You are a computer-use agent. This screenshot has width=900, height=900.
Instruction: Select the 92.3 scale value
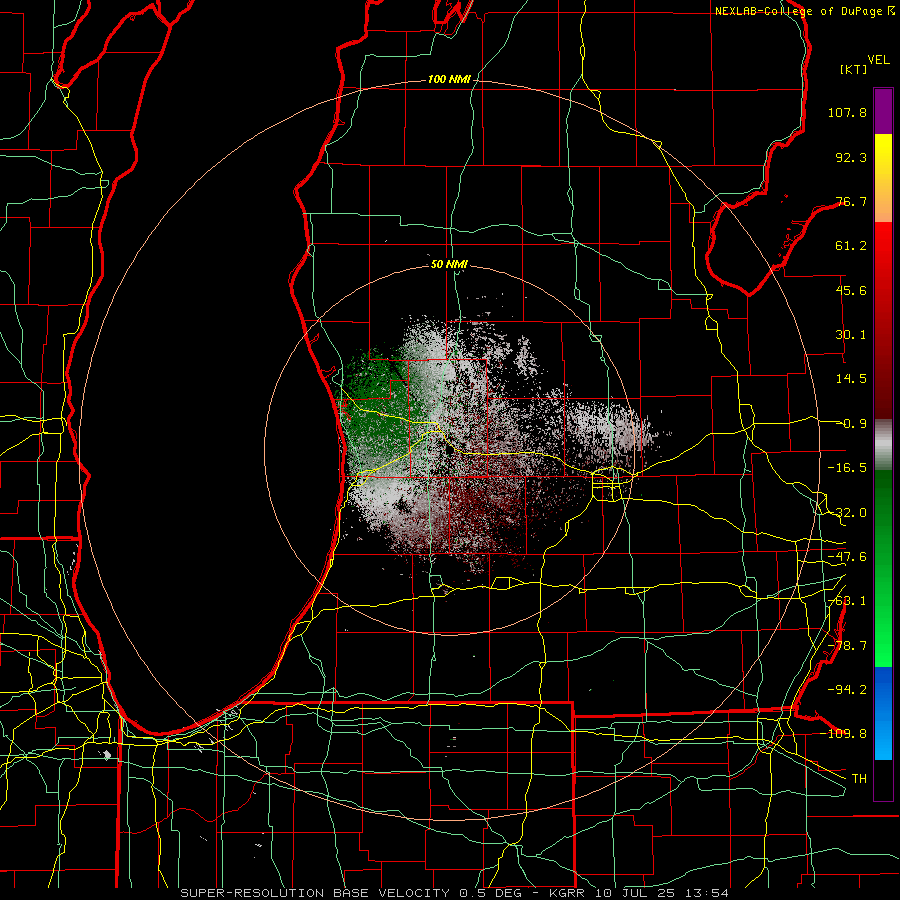851,157
